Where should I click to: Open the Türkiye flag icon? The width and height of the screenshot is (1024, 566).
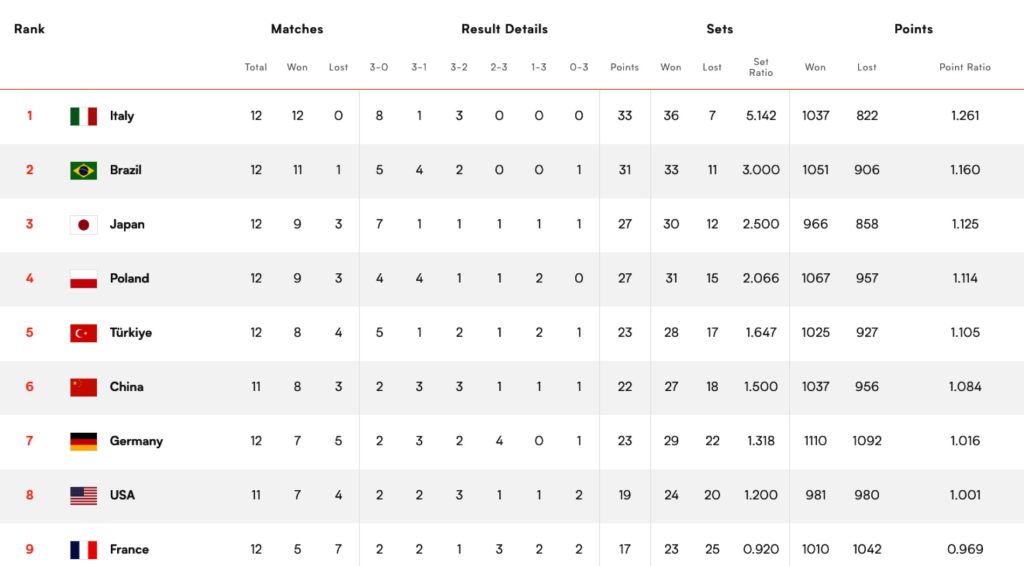(x=84, y=333)
